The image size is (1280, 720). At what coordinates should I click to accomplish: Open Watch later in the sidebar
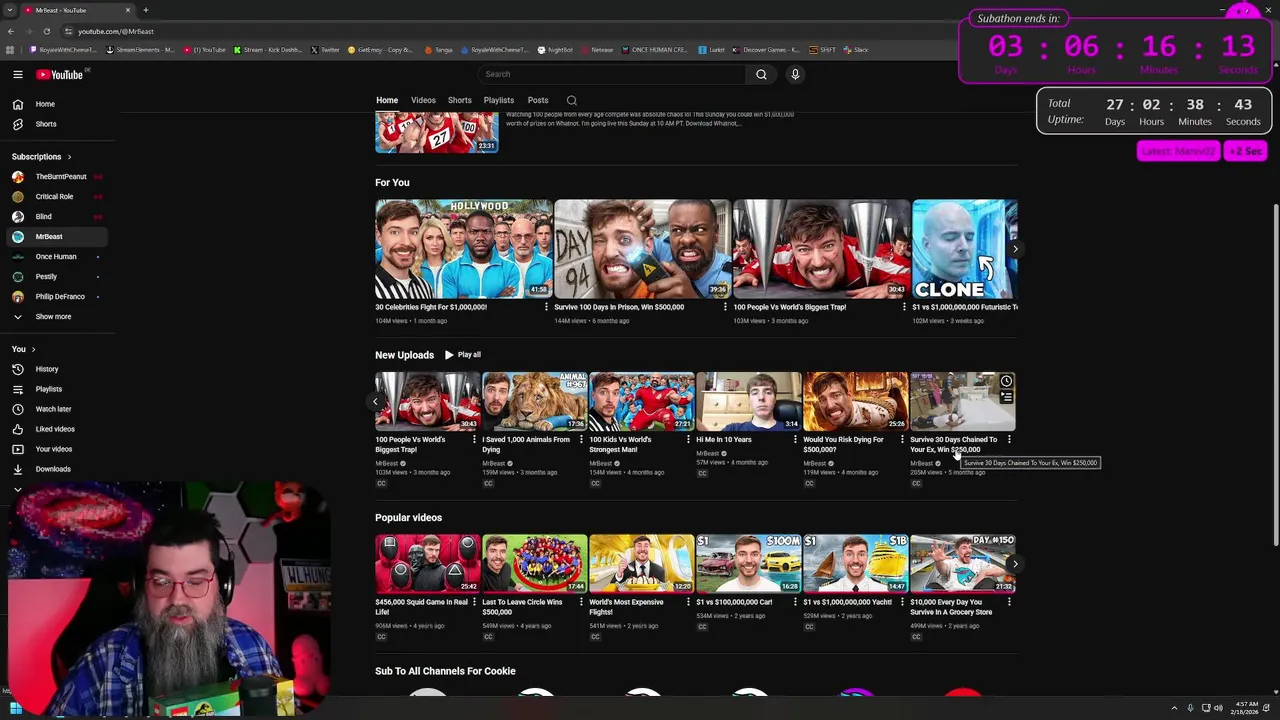pyautogui.click(x=59, y=409)
